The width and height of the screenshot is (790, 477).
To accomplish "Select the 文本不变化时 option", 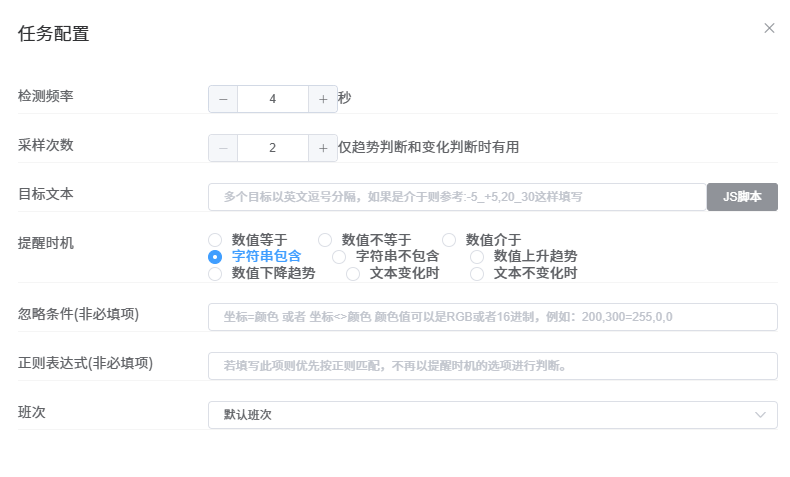I will 477,273.
